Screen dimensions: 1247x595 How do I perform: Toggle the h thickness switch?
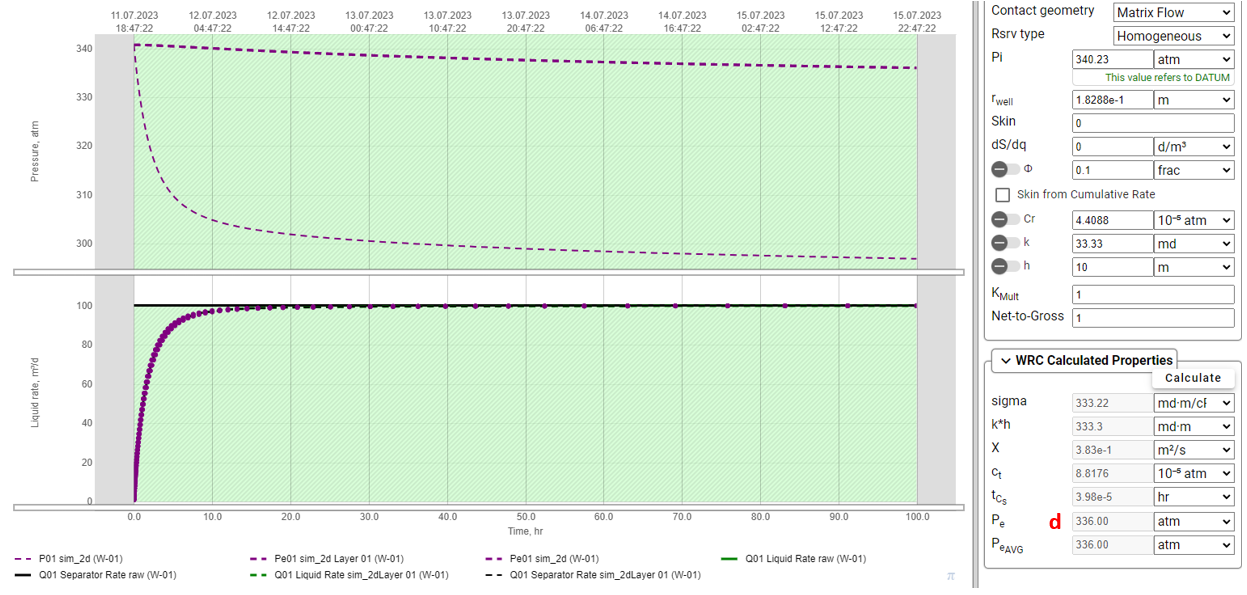click(x=1005, y=266)
